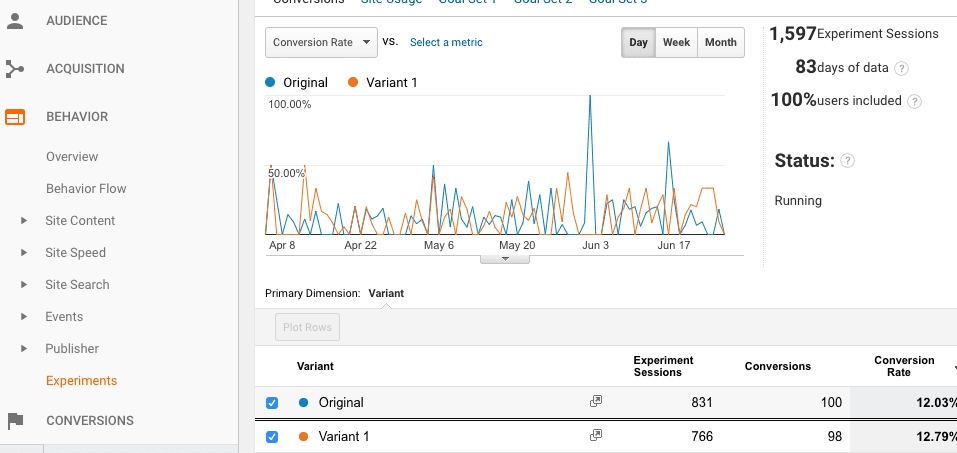This screenshot has height=453, width=957.
Task: Toggle the Variant 1 row checkbox
Action: pyautogui.click(x=272, y=437)
